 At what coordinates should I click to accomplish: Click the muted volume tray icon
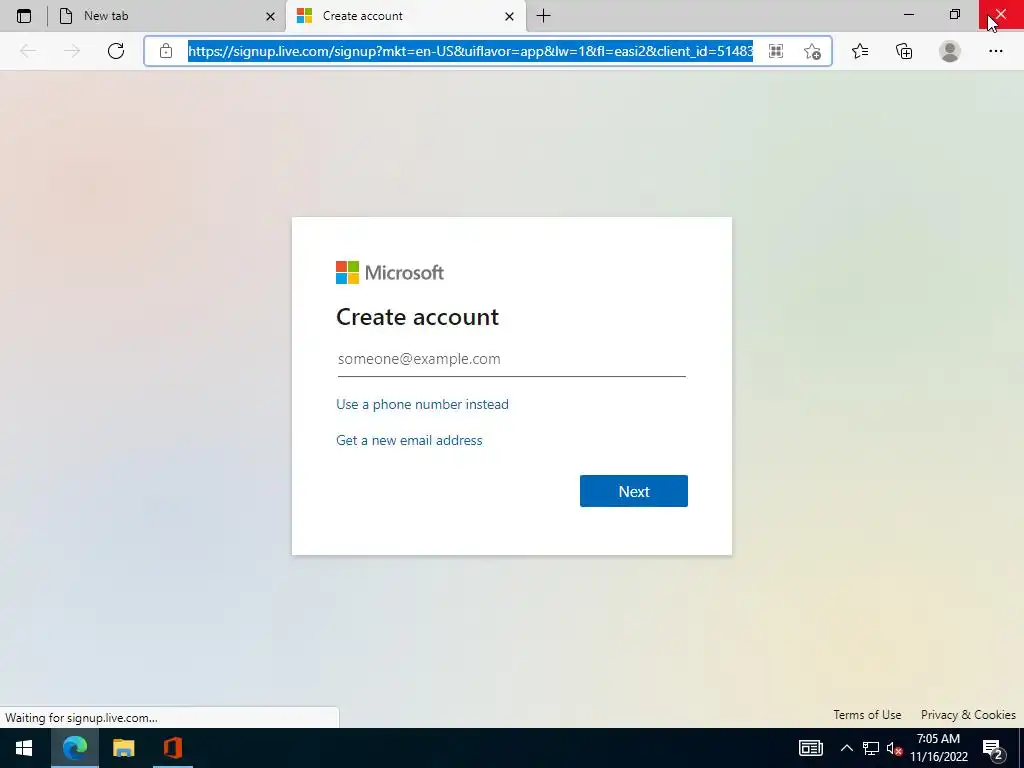click(894, 748)
